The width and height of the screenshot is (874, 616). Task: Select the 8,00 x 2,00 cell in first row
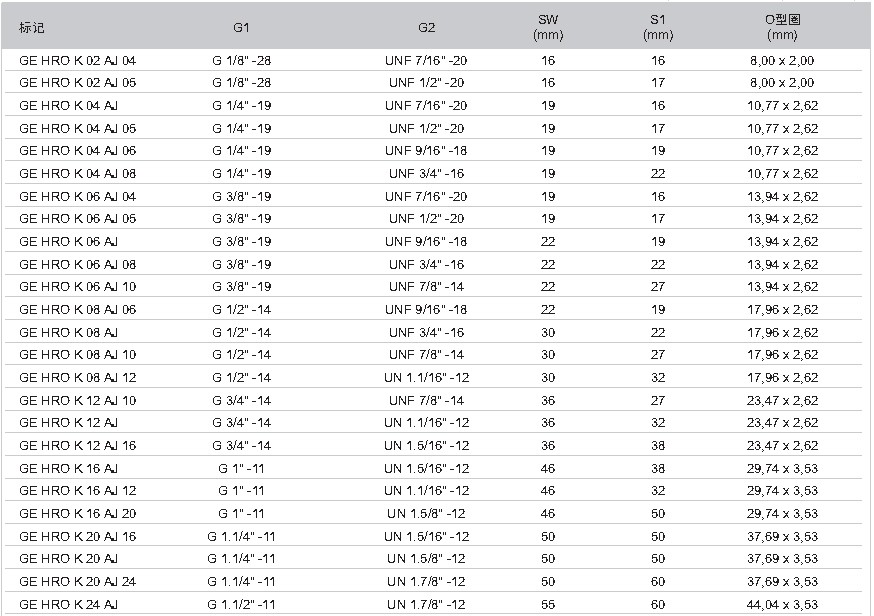pyautogui.click(x=782, y=60)
